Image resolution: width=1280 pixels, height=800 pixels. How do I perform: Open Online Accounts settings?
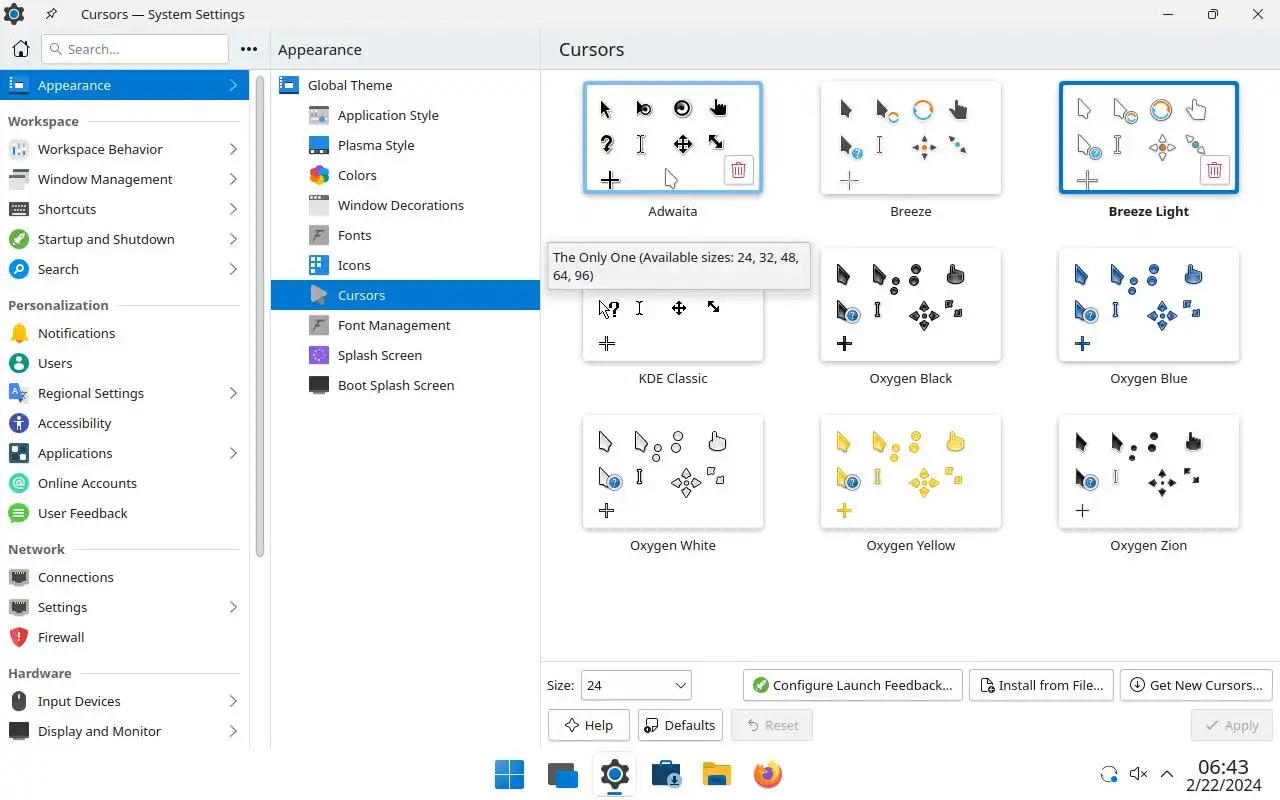(125, 483)
